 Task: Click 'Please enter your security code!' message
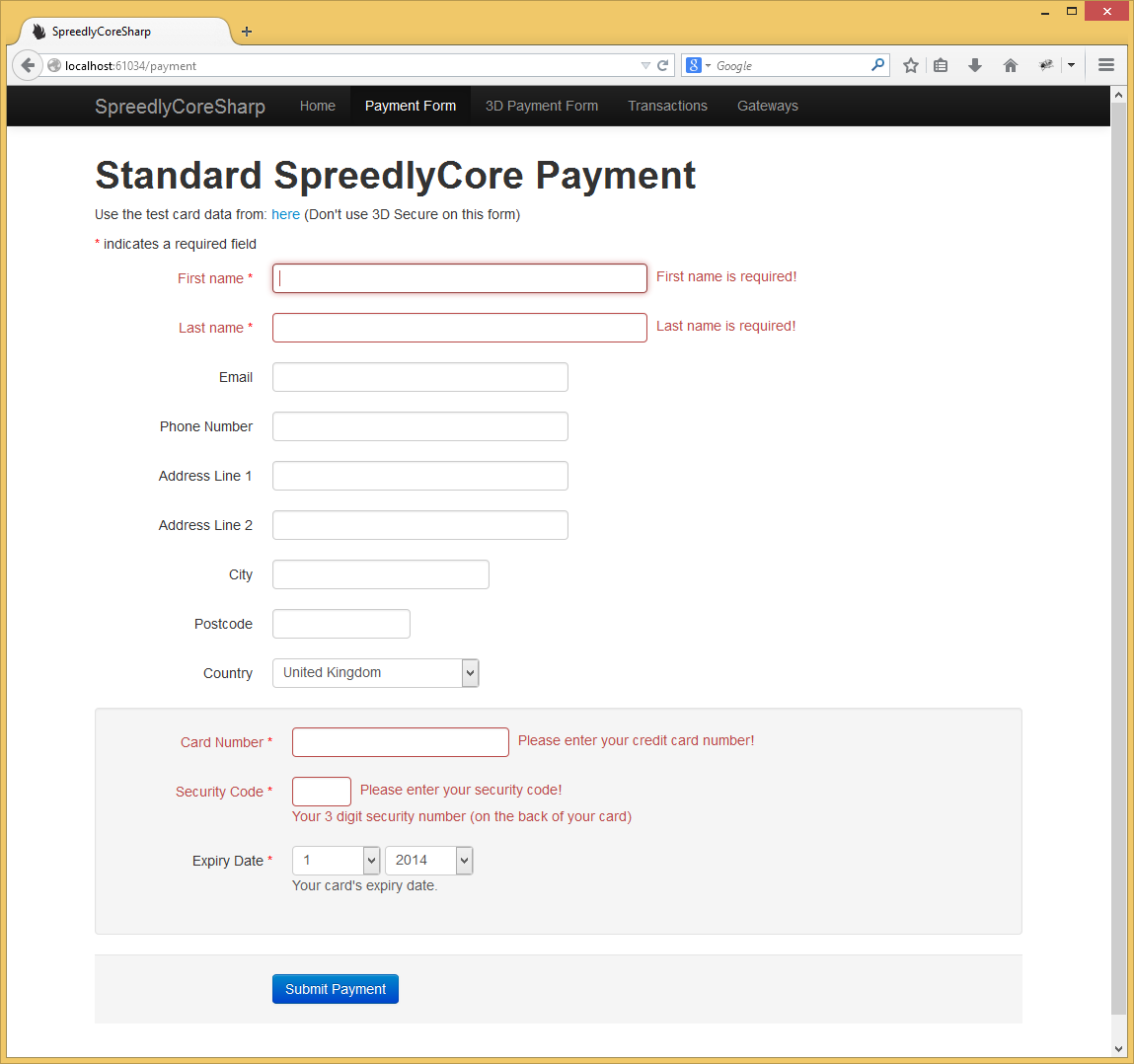(x=461, y=790)
